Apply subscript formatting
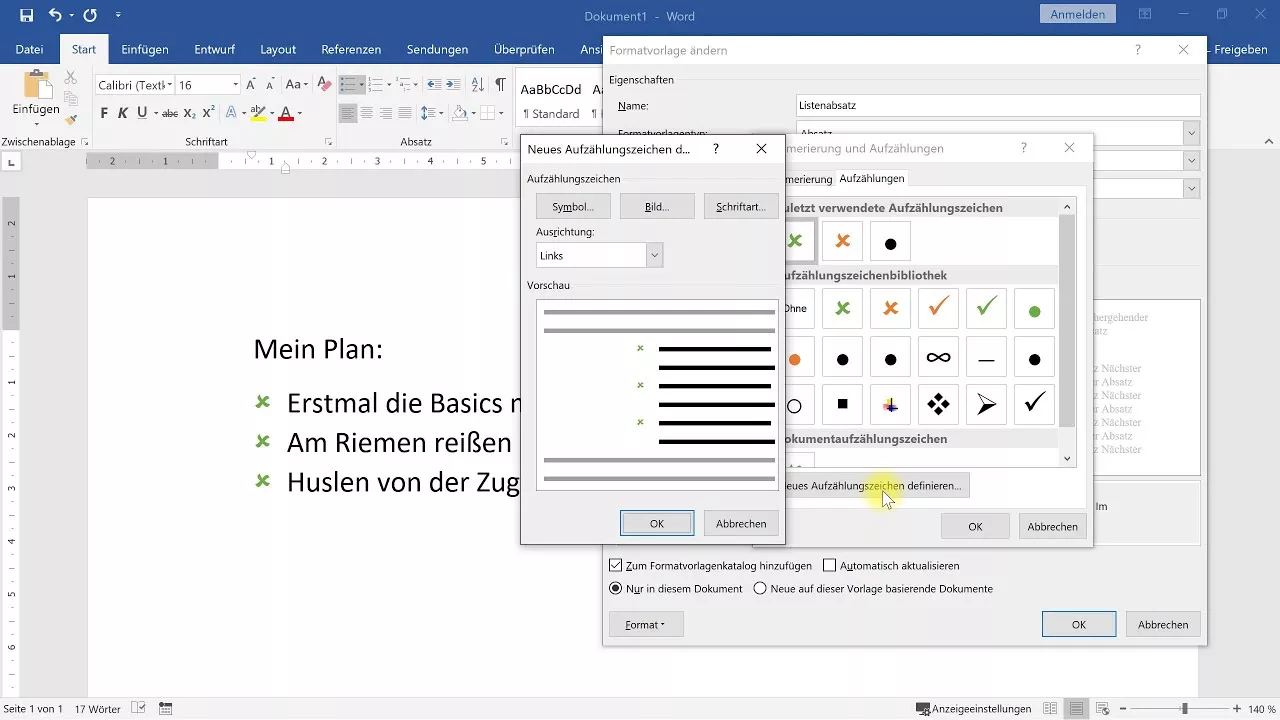This screenshot has height=720, width=1280. tap(189, 111)
